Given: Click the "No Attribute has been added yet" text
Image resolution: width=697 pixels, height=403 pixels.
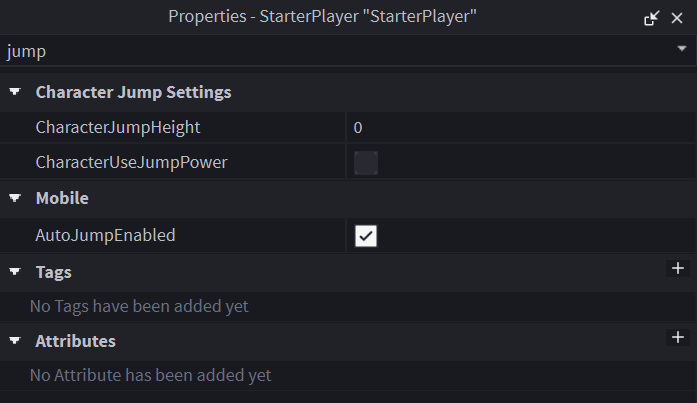Looking at the screenshot, I should (x=150, y=376).
